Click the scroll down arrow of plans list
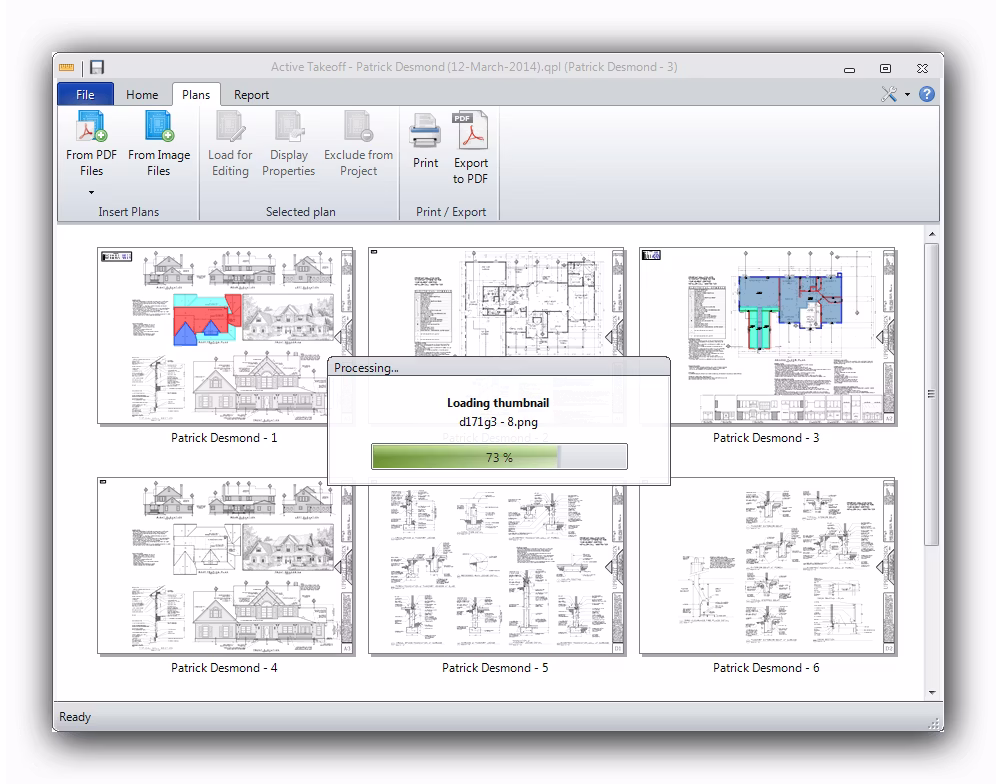Screen dimensions: 996x784 click(x=932, y=692)
